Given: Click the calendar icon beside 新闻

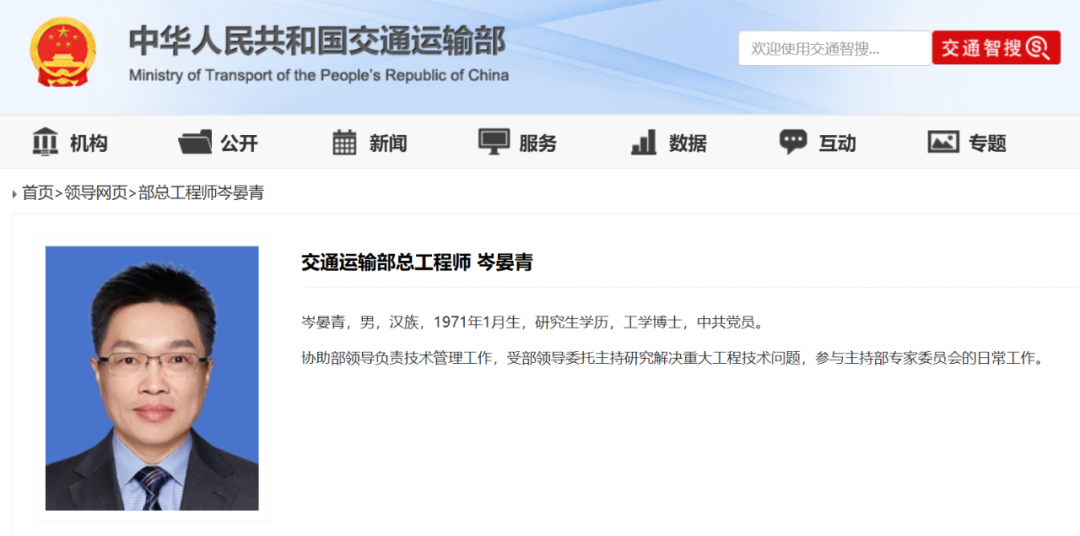Looking at the screenshot, I should (344, 142).
